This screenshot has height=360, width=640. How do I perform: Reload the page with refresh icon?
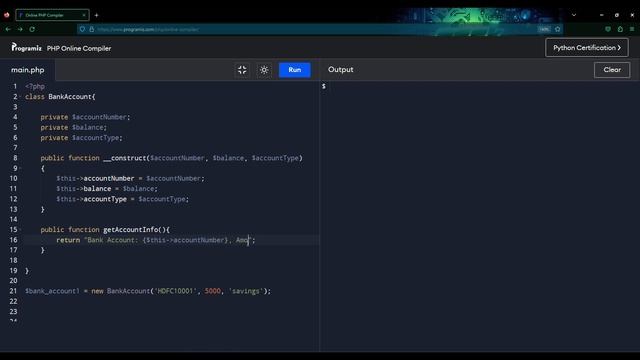pos(32,29)
